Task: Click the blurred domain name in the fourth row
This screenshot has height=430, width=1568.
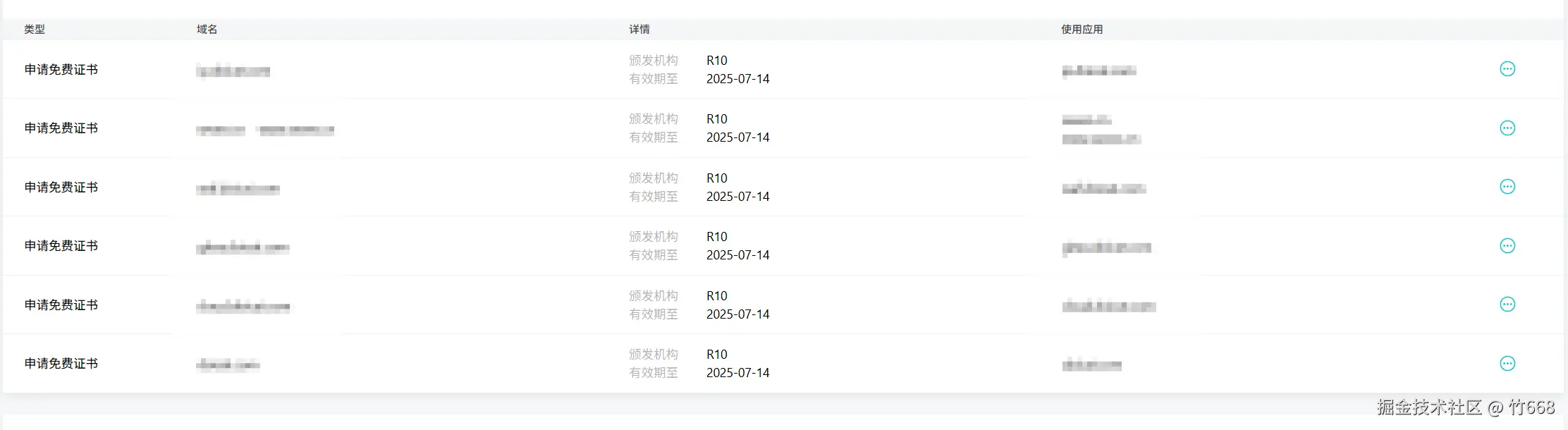Action: (243, 247)
